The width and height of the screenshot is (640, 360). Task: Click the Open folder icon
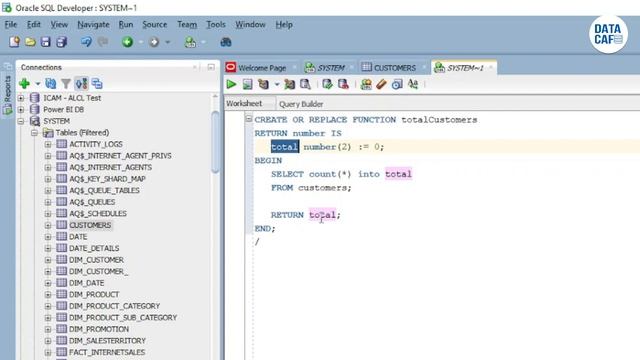pyautogui.click(x=30, y=42)
